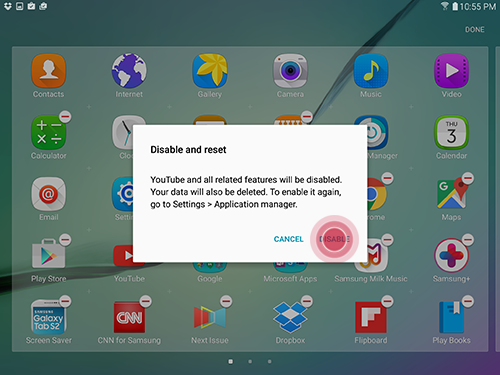500x375 pixels.
Task: Tap the minus badge on Play Store
Action: pyautogui.click(x=65, y=240)
